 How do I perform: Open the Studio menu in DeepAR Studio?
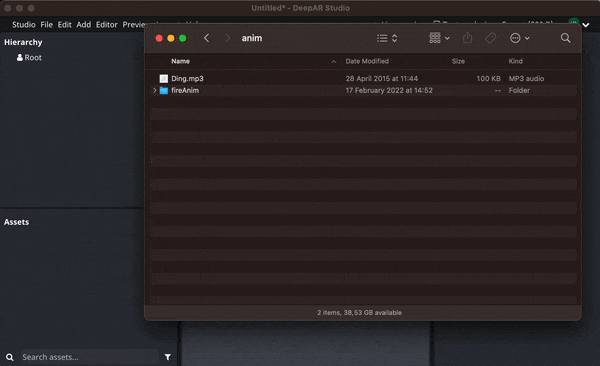(x=23, y=25)
